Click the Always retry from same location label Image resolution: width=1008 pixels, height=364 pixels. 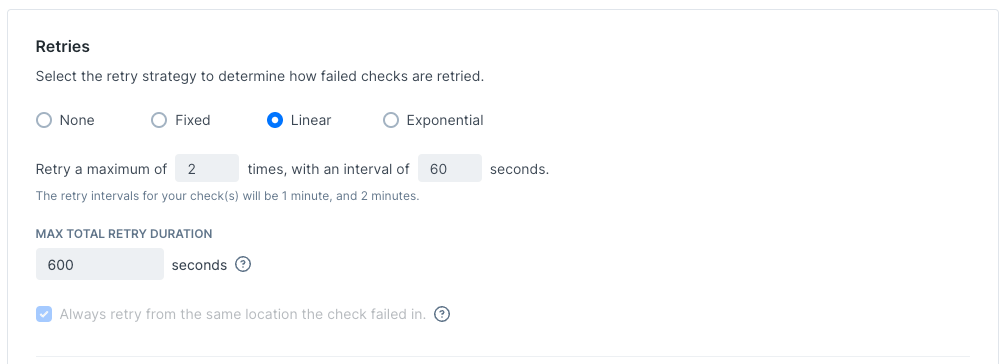tap(243, 314)
